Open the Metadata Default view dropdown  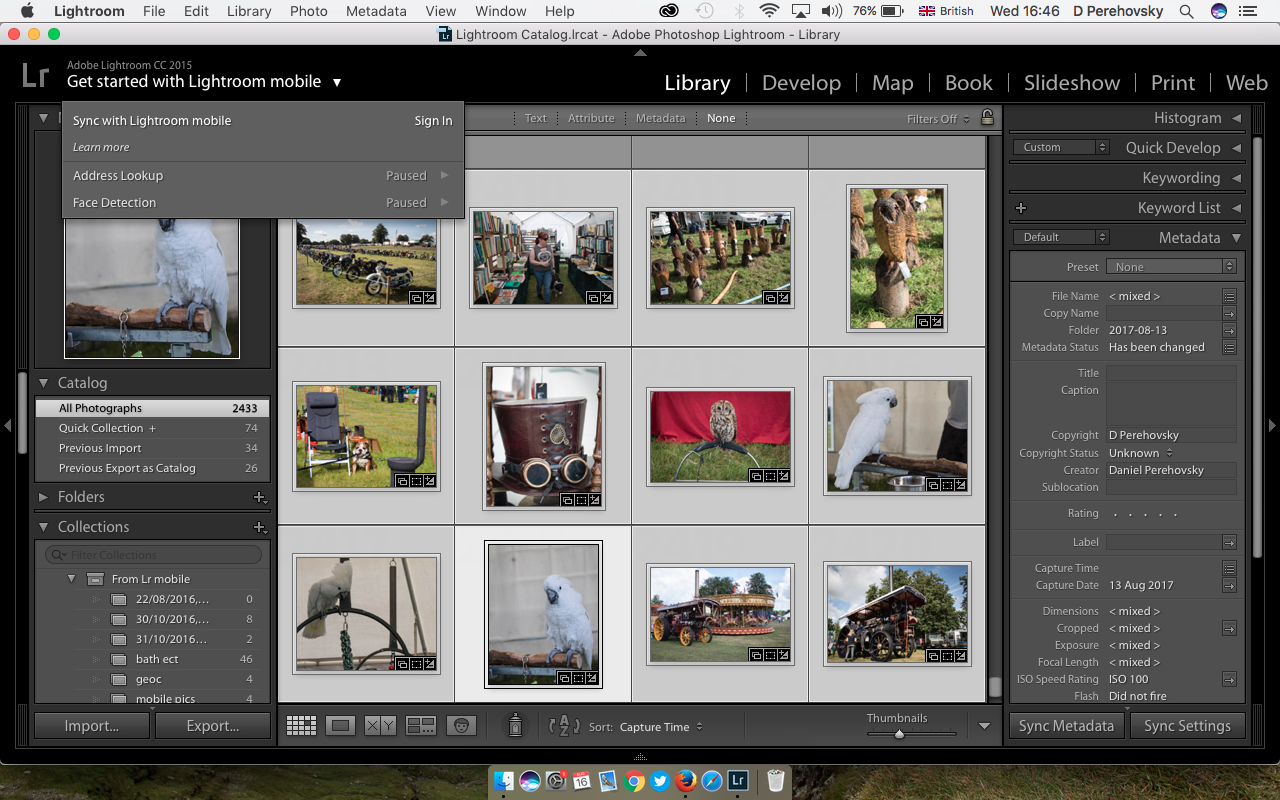point(1061,237)
